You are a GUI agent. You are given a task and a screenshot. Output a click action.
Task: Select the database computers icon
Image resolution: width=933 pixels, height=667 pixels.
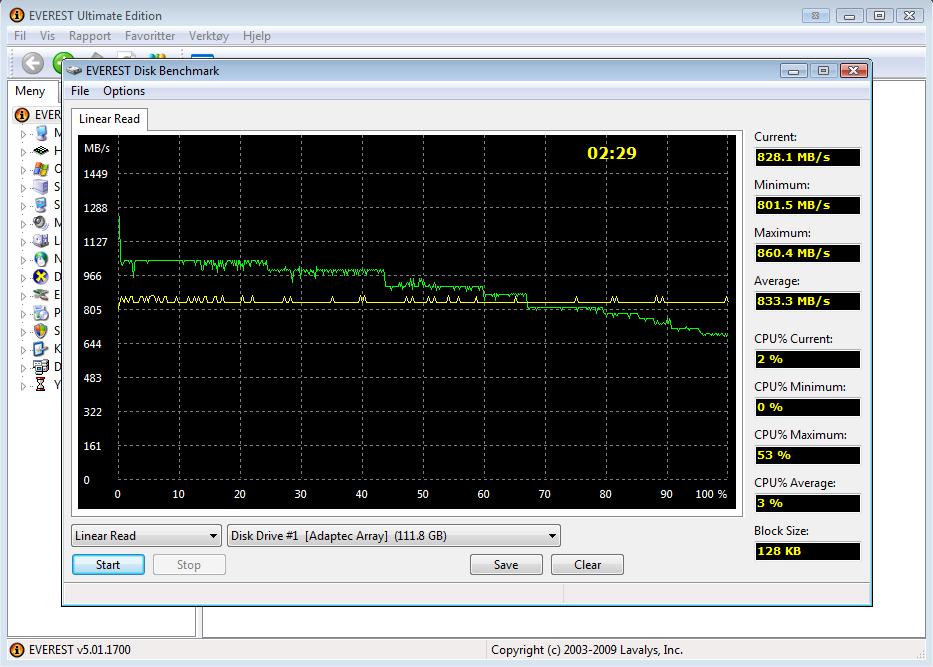[x=40, y=367]
